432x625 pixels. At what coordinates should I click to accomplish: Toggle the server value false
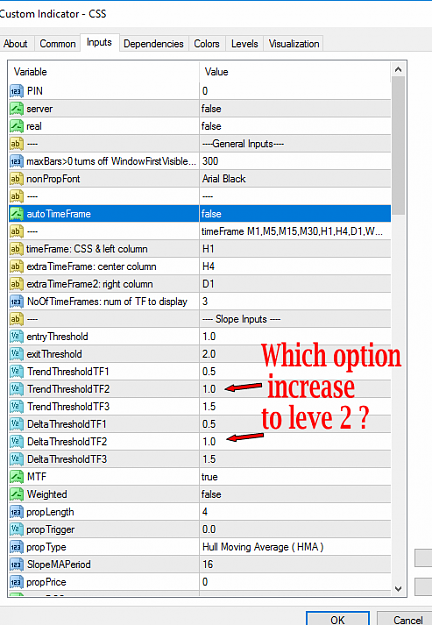295,109
